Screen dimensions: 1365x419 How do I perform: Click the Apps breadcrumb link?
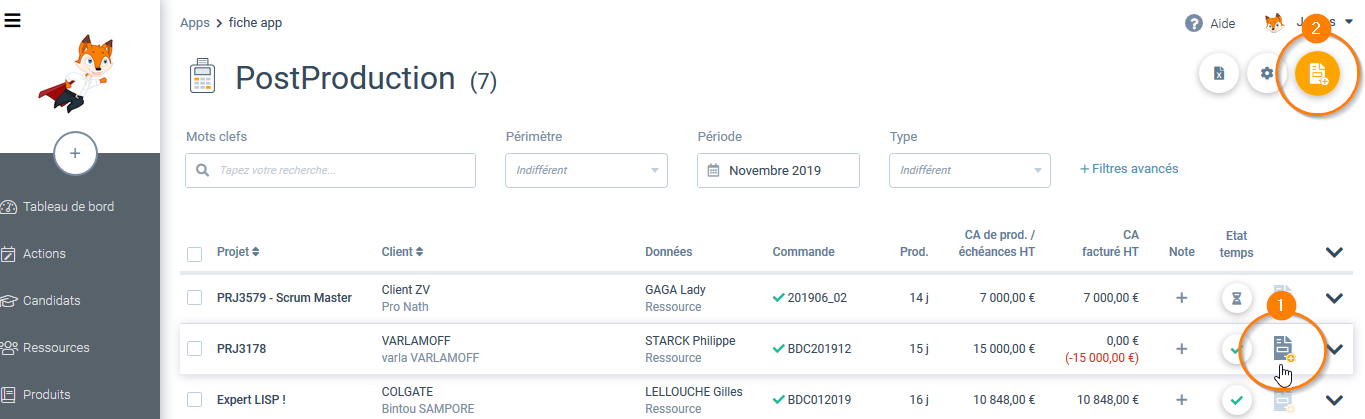click(195, 22)
